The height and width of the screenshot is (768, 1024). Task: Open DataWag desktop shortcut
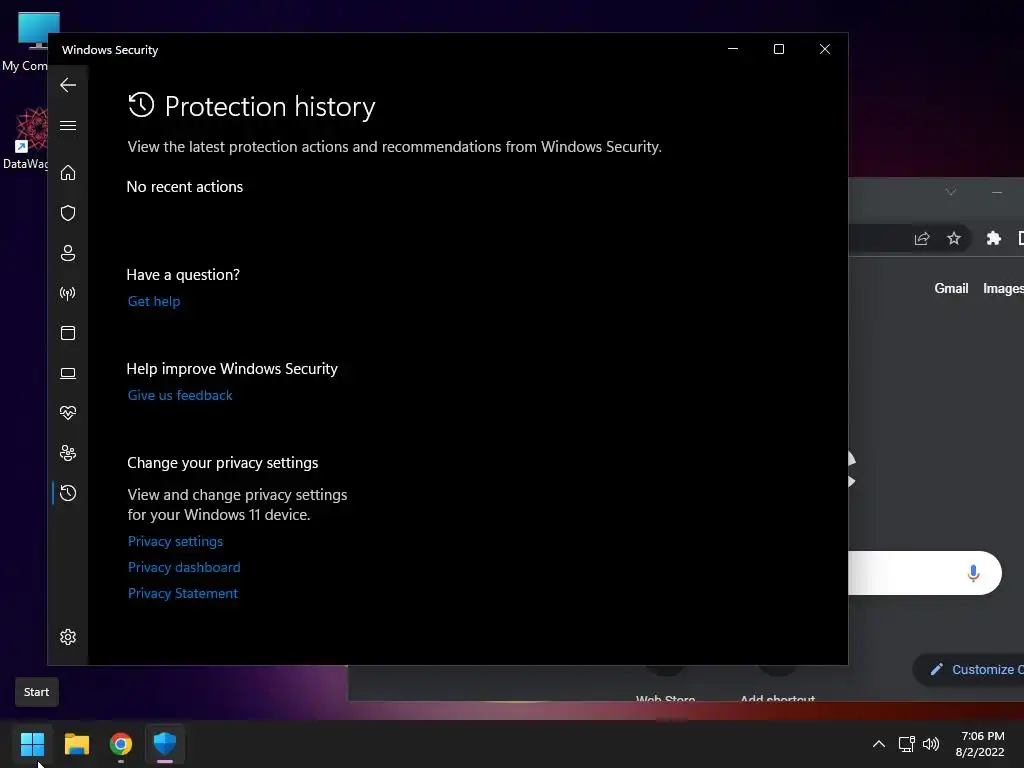(x=26, y=138)
